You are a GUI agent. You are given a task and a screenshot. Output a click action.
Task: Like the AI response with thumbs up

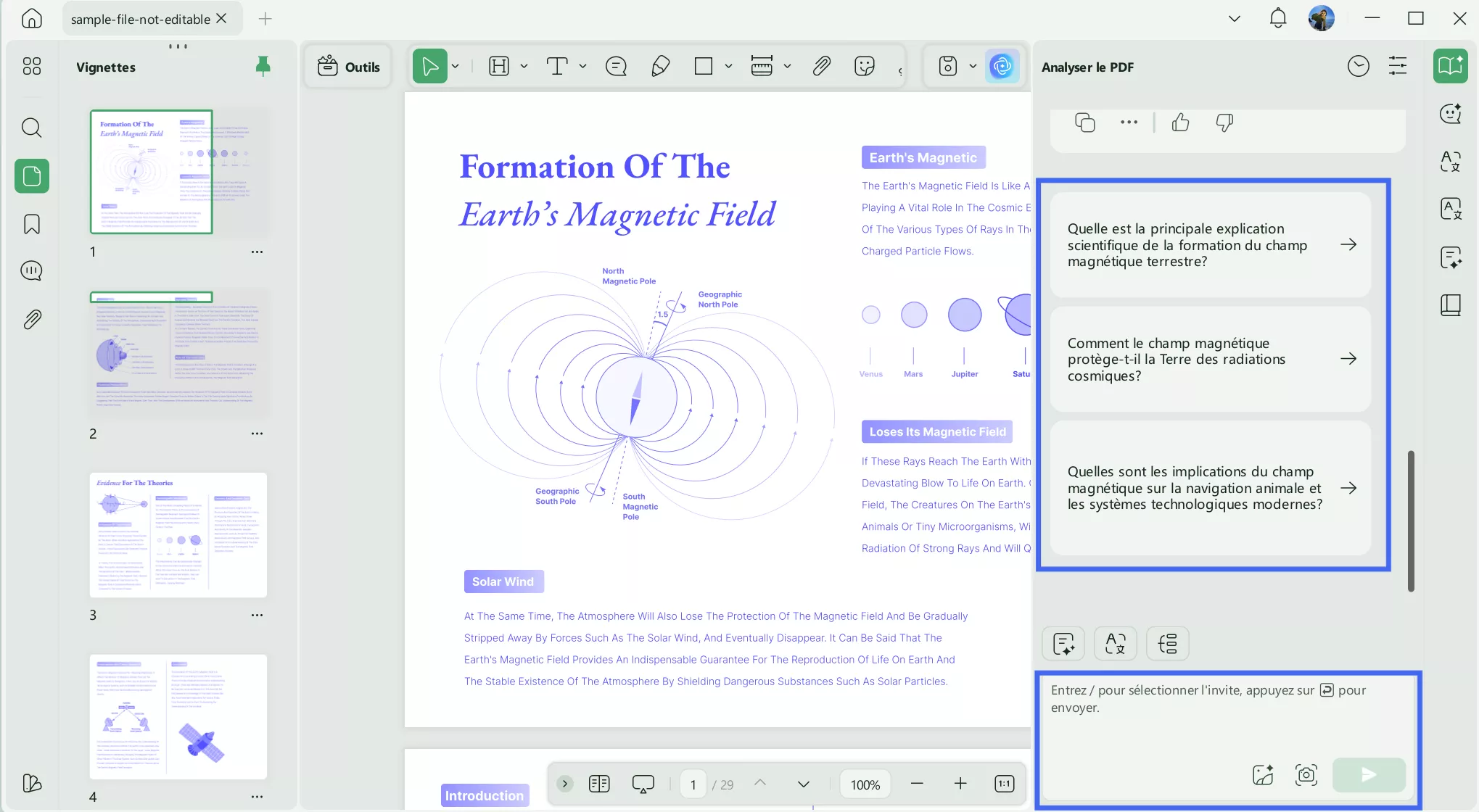click(1180, 123)
